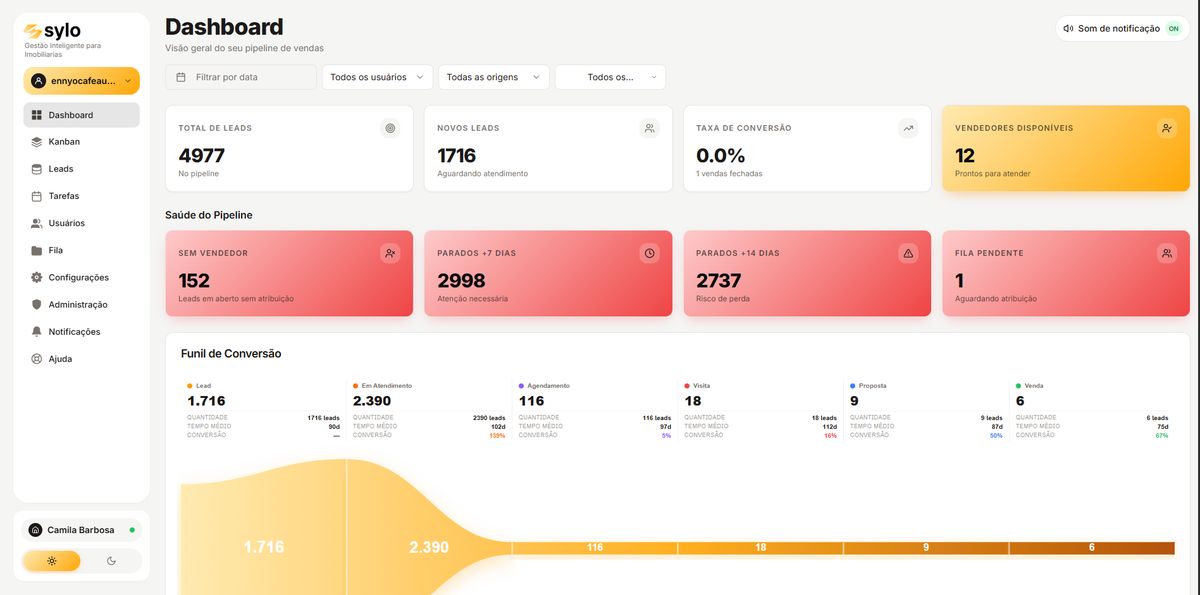Image resolution: width=1200 pixels, height=595 pixels.
Task: Click the Proposta segment in funnel bar
Action: (926, 547)
